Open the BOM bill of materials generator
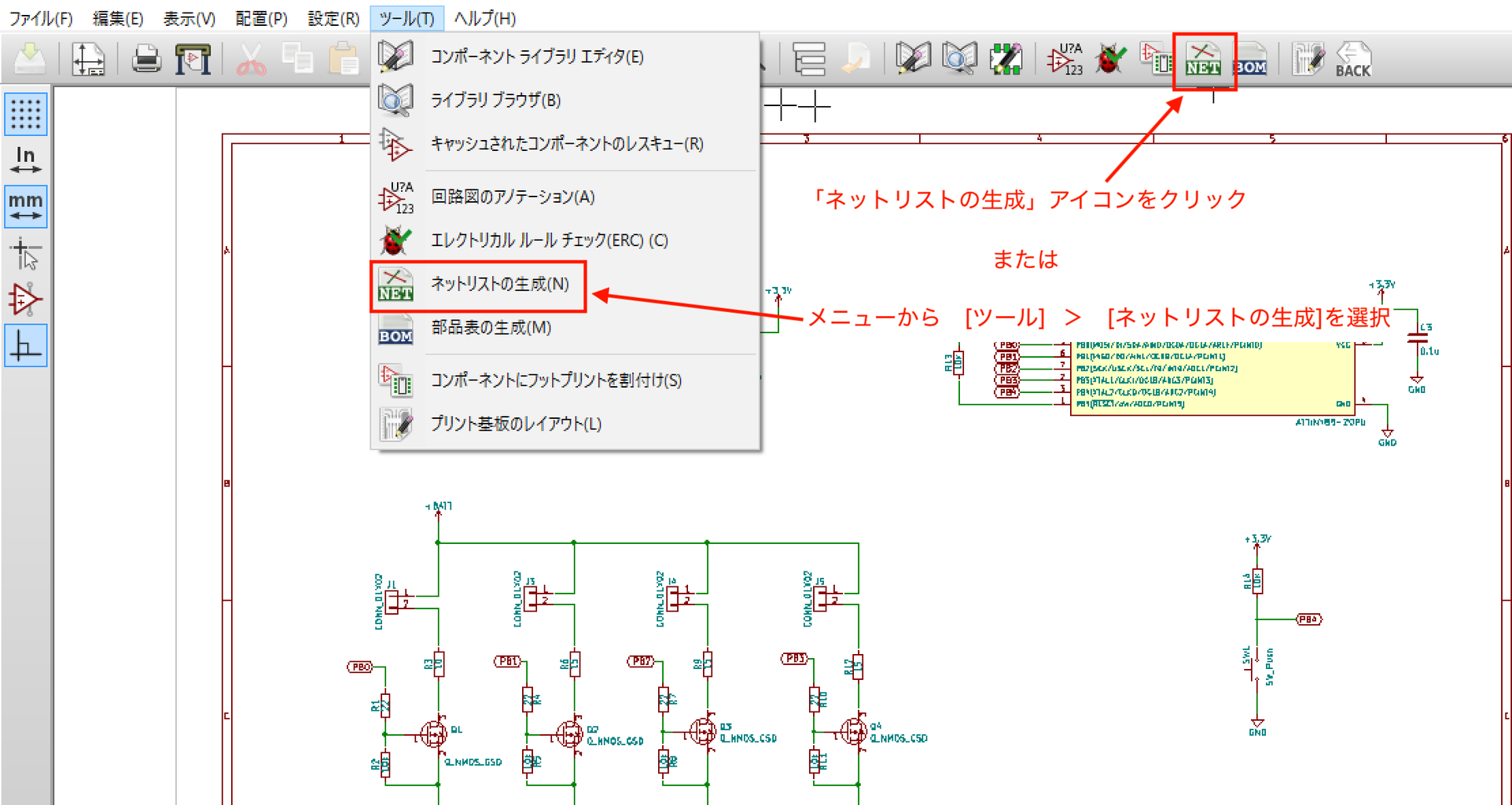This screenshot has width=1512, height=805. 1249,57
